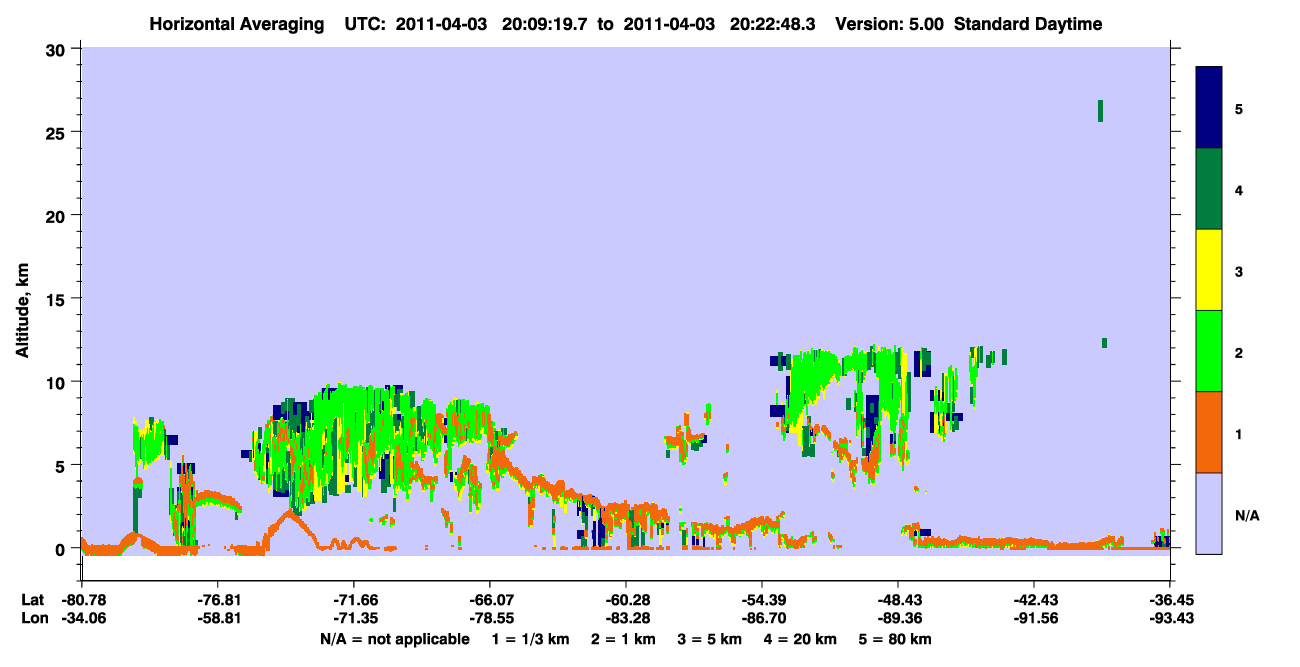Click the start time '20:09:19.7' in the title

tap(544, 24)
